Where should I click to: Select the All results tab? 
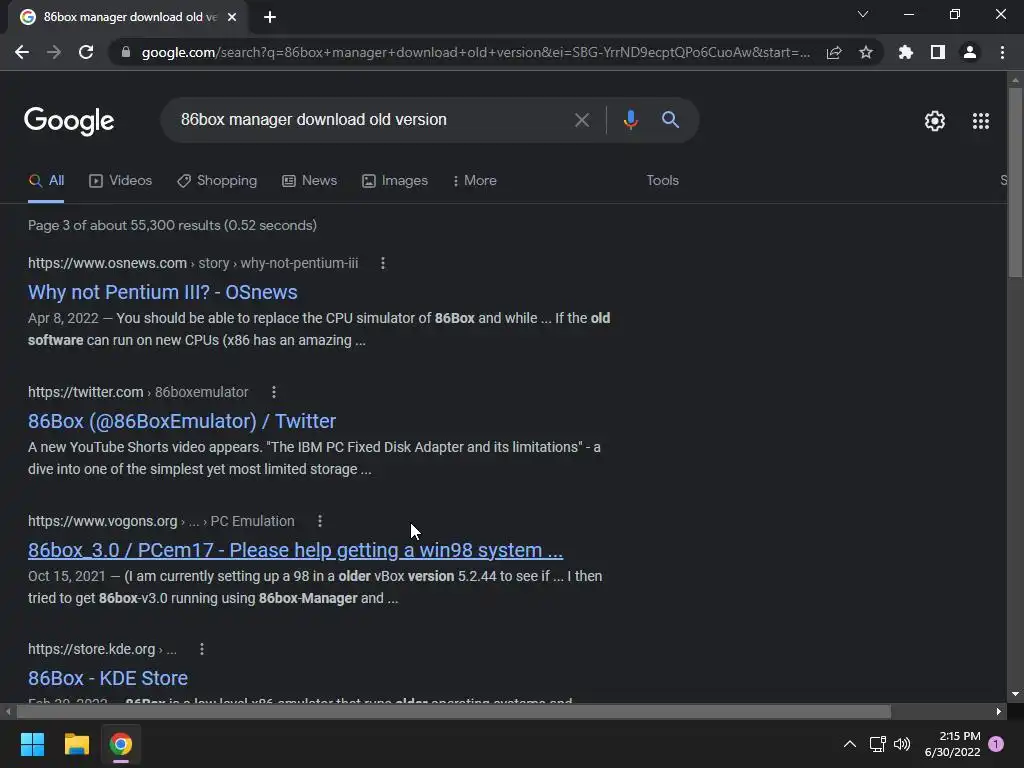[46, 181]
